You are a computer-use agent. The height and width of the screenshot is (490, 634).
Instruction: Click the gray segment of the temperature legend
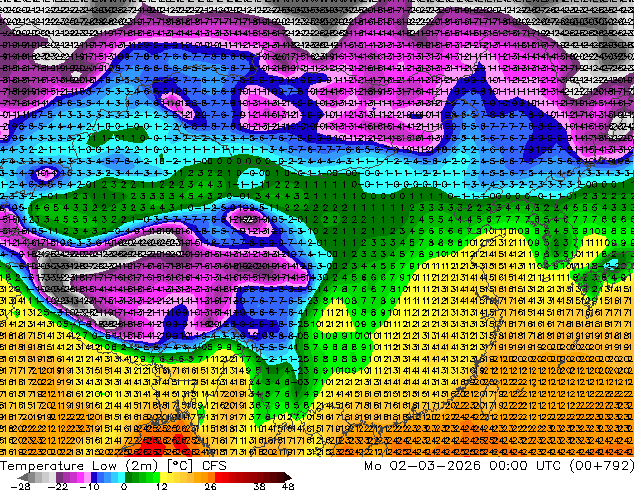[x=38, y=477]
